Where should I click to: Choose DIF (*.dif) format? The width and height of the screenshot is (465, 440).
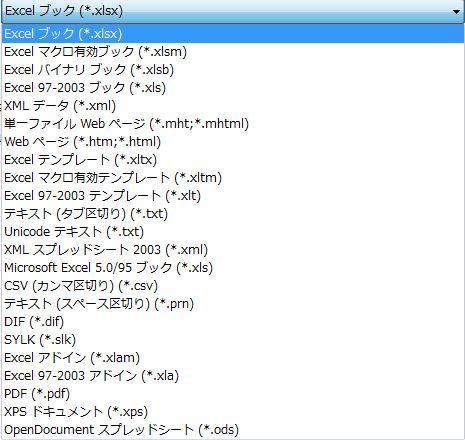pos(233,322)
